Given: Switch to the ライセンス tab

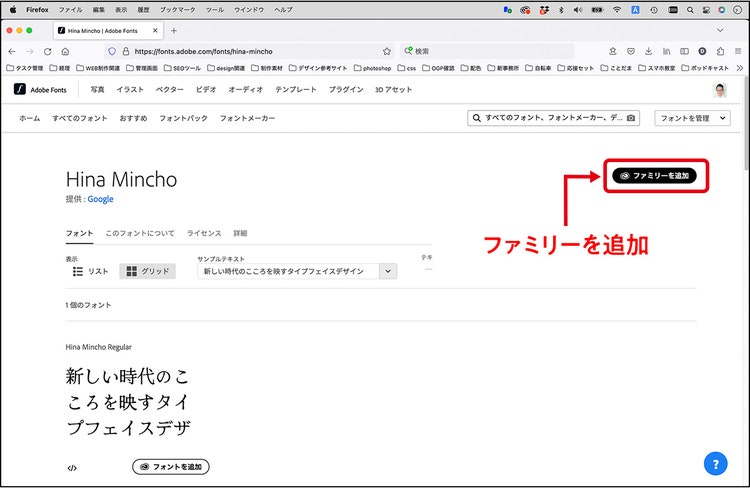Looking at the screenshot, I should [204, 233].
